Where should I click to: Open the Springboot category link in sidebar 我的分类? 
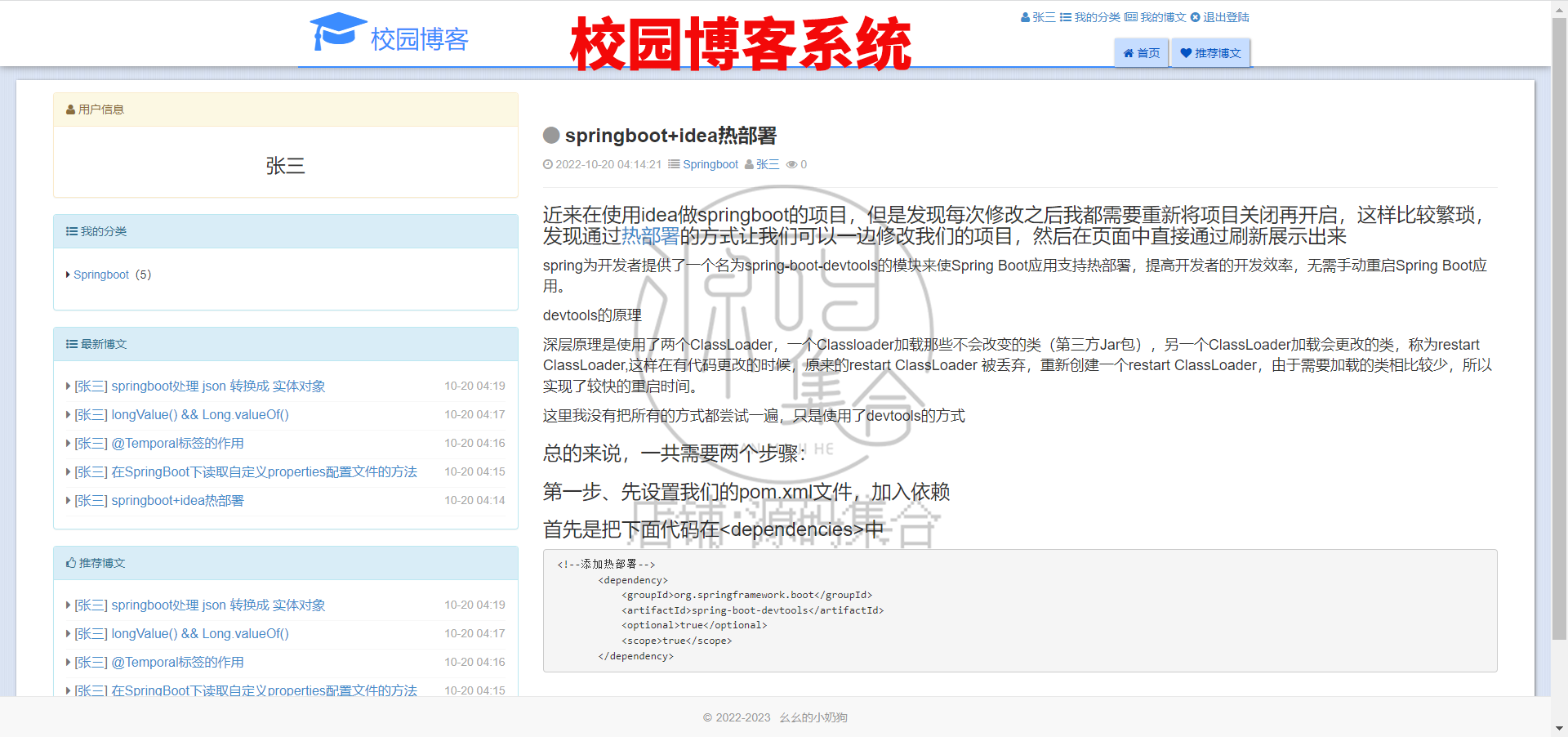coord(101,275)
